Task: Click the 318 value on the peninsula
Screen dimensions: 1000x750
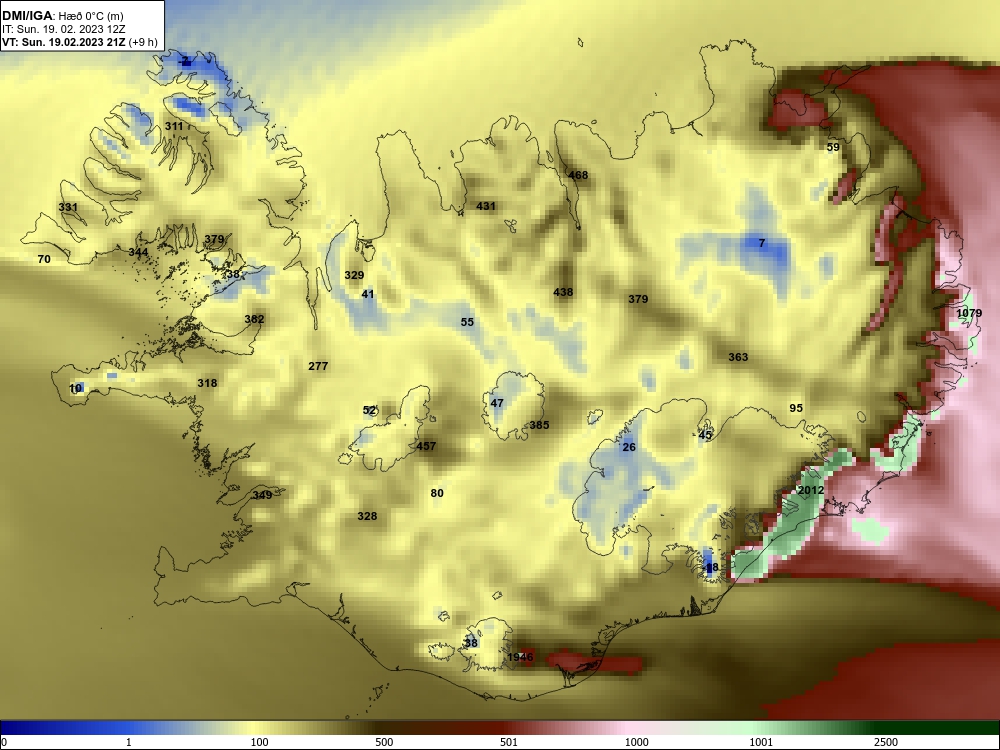Action: [207, 383]
